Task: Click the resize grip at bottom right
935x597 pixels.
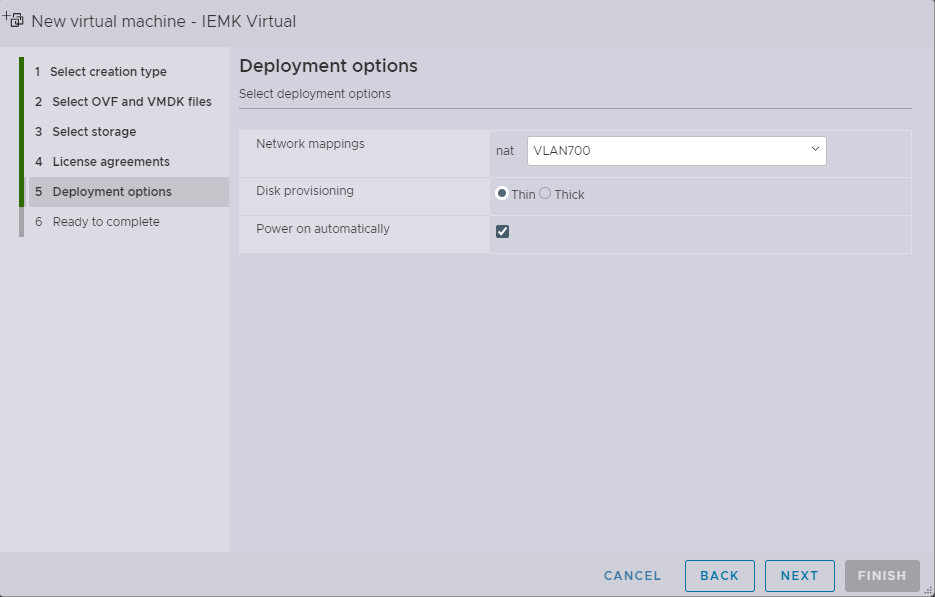Action: click(x=929, y=592)
